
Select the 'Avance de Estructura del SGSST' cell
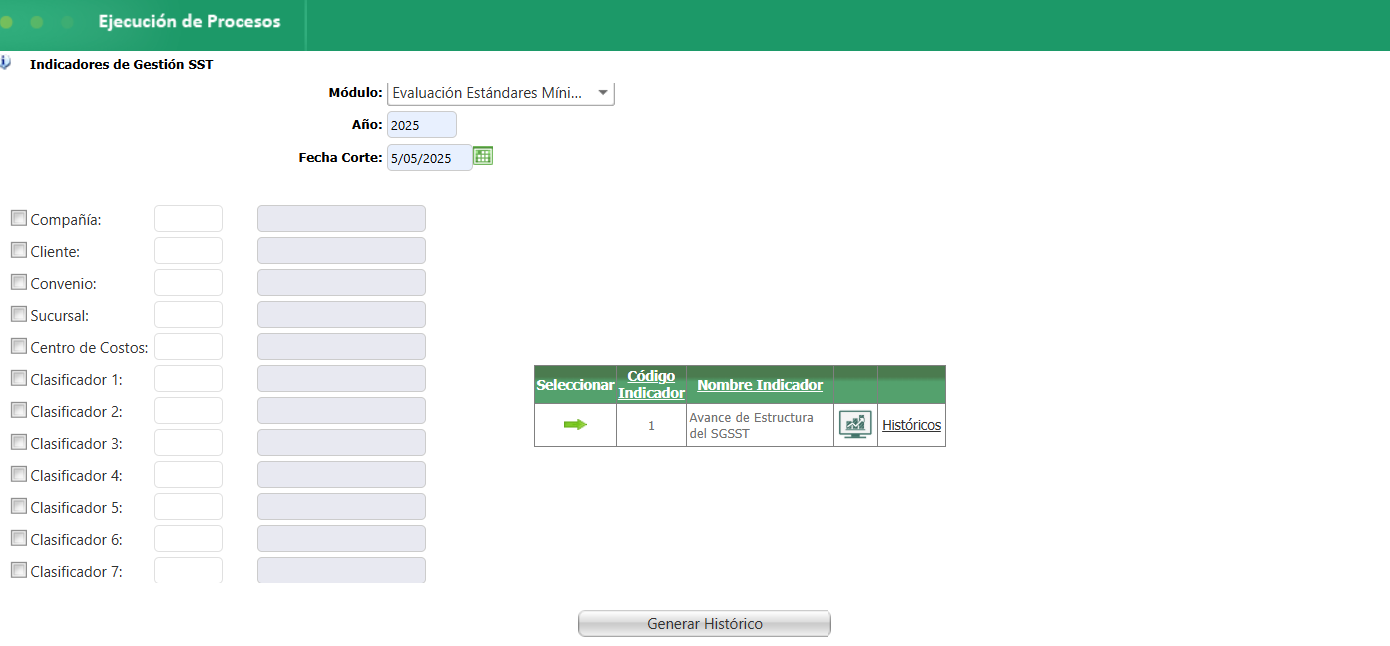click(760, 425)
